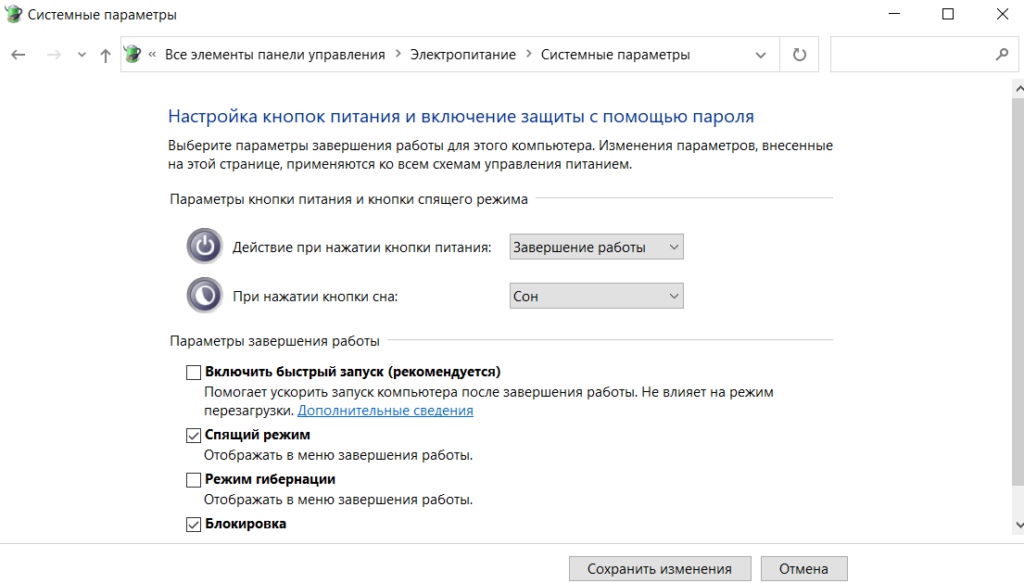Click the power options icon in address bar
This screenshot has width=1024, height=583.
(133, 54)
